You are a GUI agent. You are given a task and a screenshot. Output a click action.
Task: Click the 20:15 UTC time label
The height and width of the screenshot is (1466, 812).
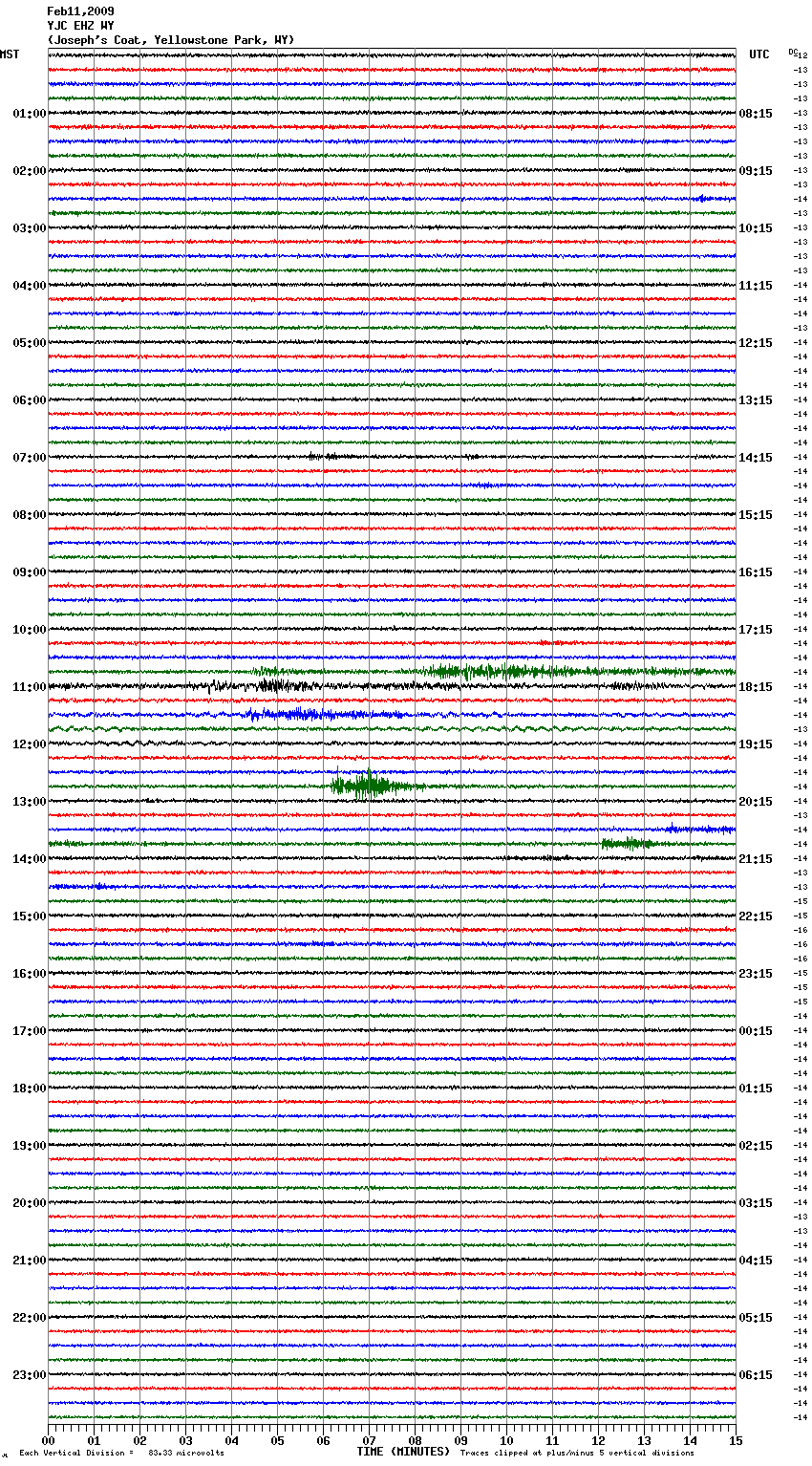coord(756,802)
